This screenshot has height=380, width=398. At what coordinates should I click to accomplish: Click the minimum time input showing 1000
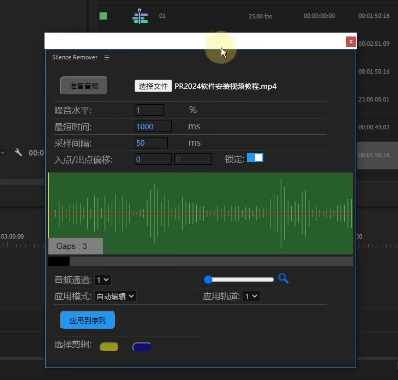[153, 126]
